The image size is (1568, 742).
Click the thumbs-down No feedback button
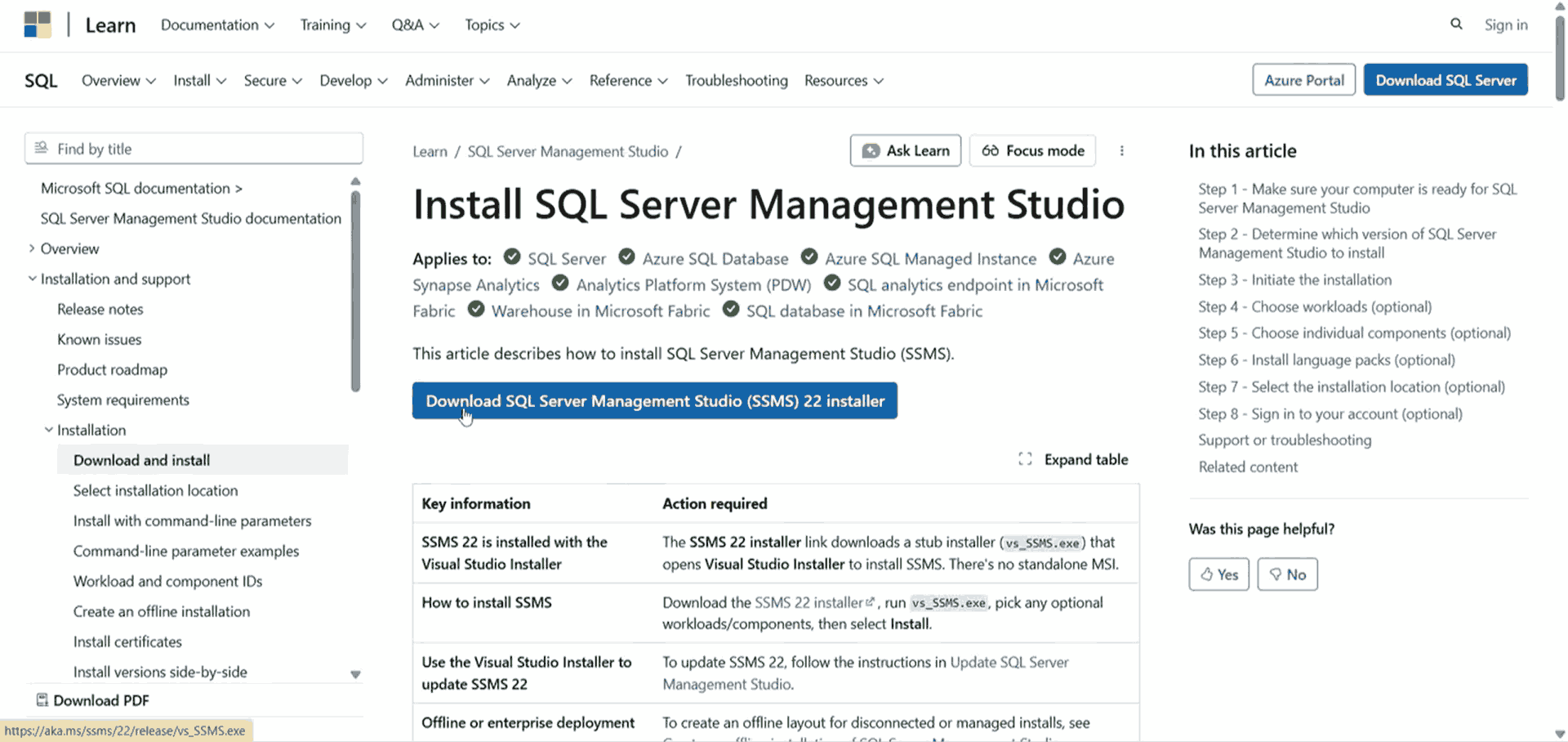(x=1287, y=574)
